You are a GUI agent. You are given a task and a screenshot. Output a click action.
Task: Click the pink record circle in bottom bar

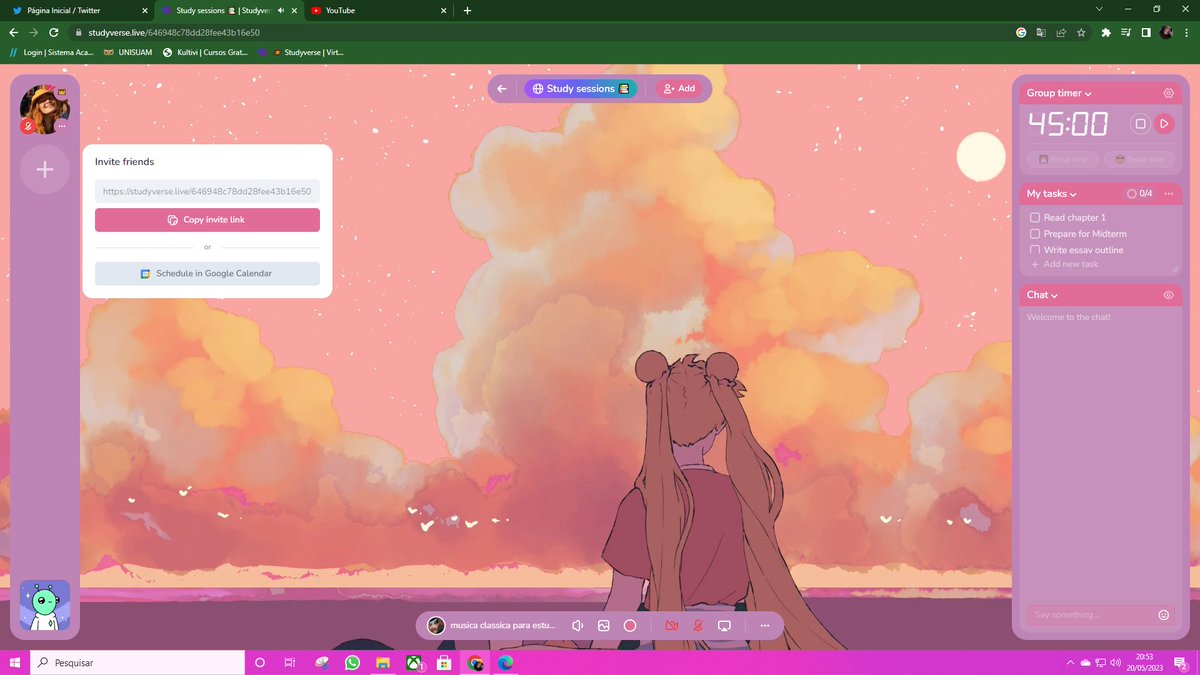tap(630, 626)
